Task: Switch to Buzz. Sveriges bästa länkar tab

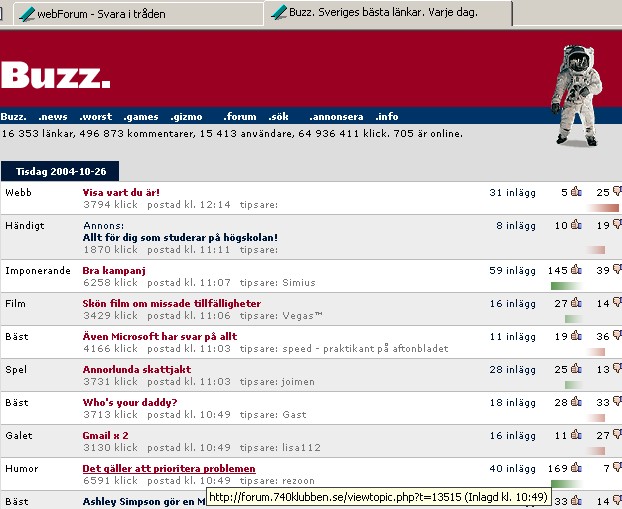Action: pyautogui.click(x=388, y=13)
